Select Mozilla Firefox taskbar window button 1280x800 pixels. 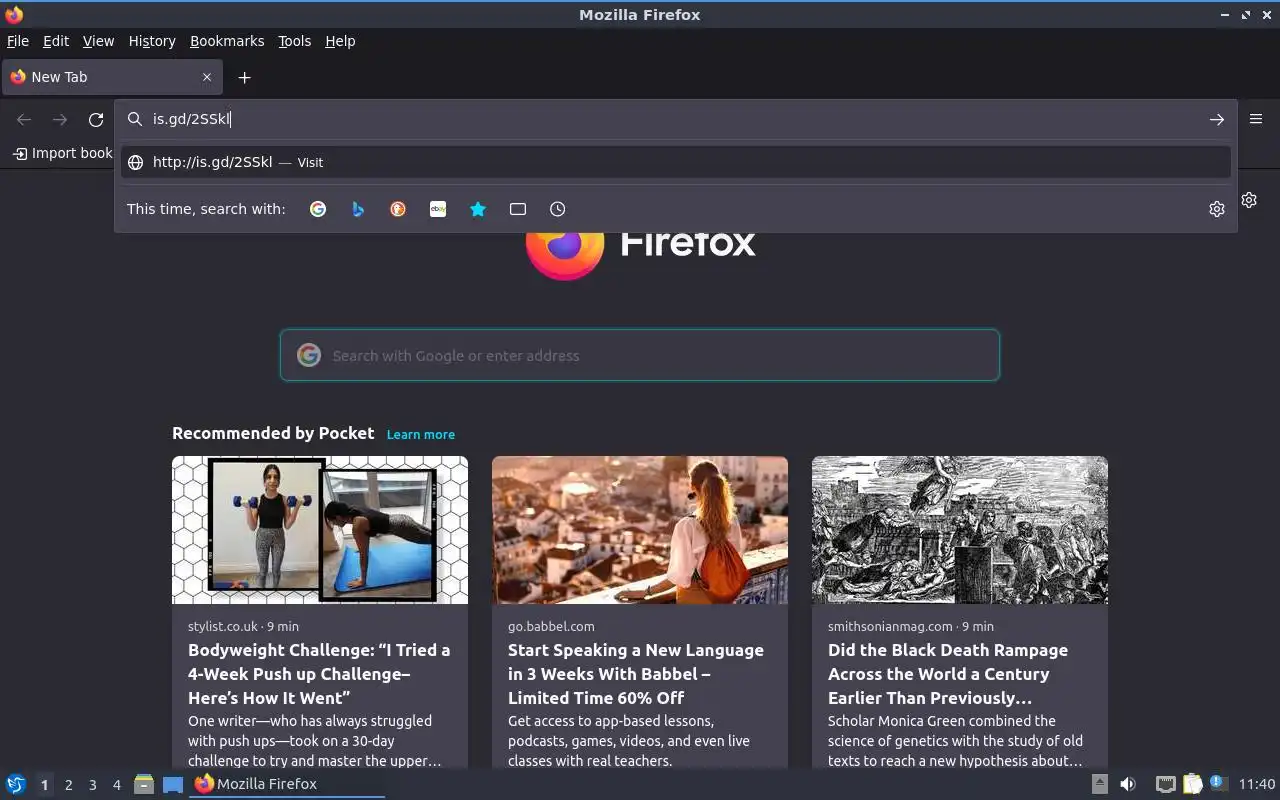[288, 784]
